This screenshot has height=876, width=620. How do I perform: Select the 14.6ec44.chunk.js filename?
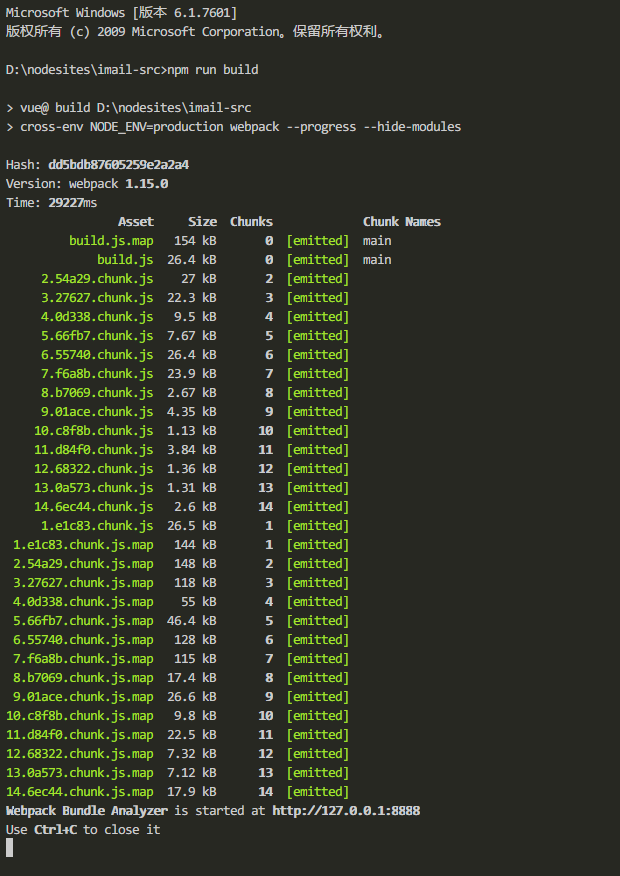pos(94,507)
